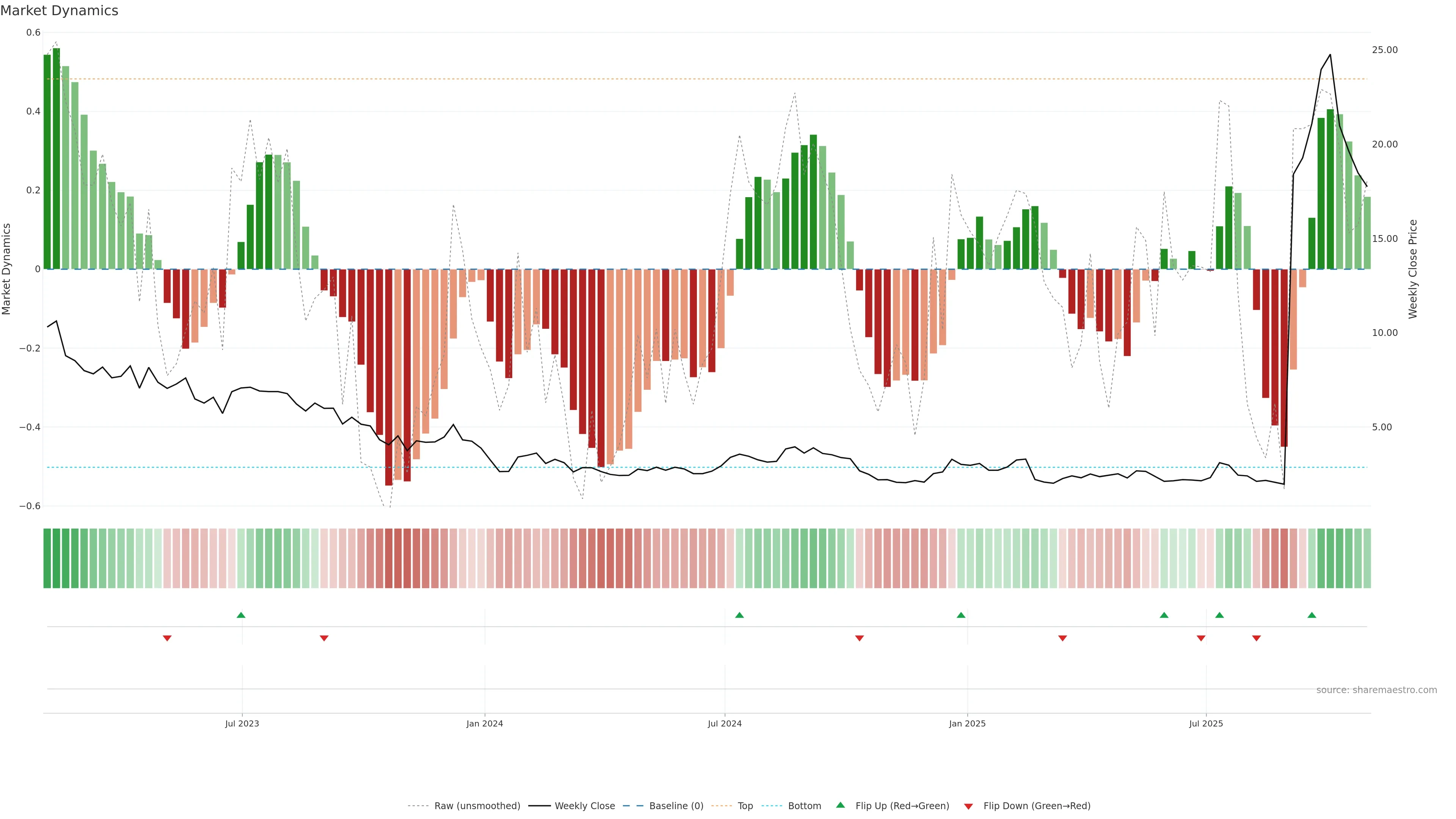Click the last green Flip Up triangle on the right
The height and width of the screenshot is (819, 1456).
[x=1312, y=615]
